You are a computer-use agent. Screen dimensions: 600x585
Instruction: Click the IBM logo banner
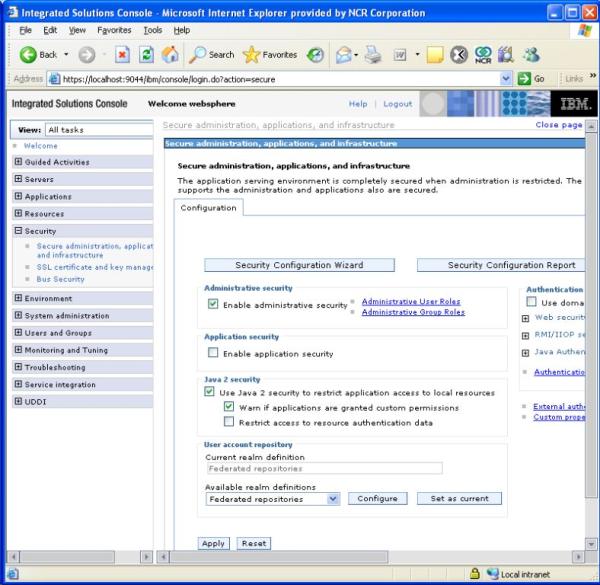[574, 104]
